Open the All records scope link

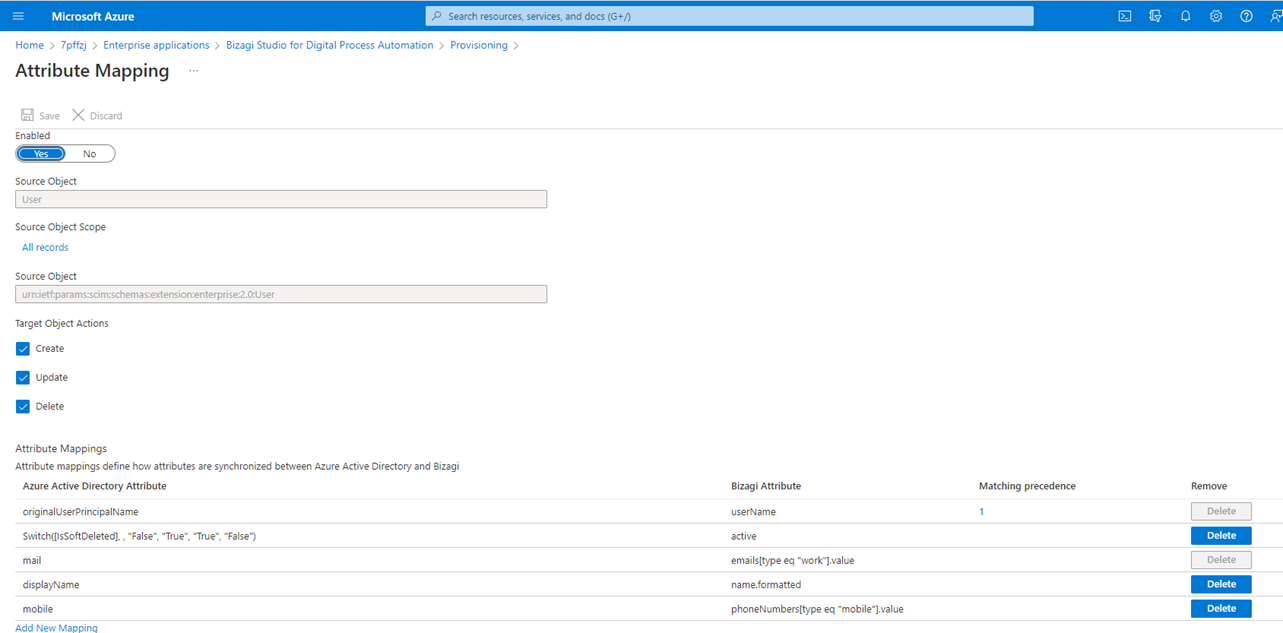point(45,247)
